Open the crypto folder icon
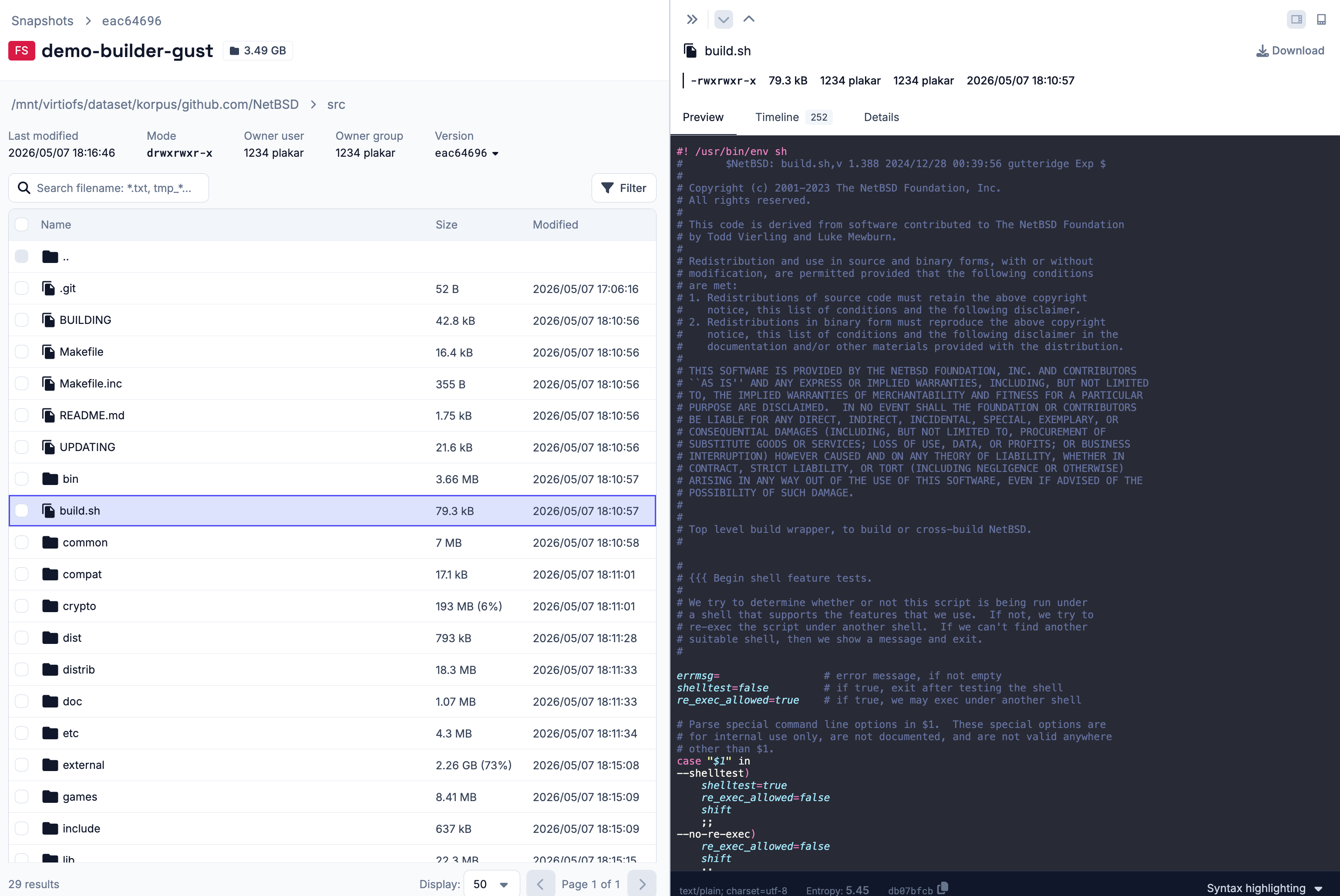Viewport: 1340px width, 896px height. point(51,606)
